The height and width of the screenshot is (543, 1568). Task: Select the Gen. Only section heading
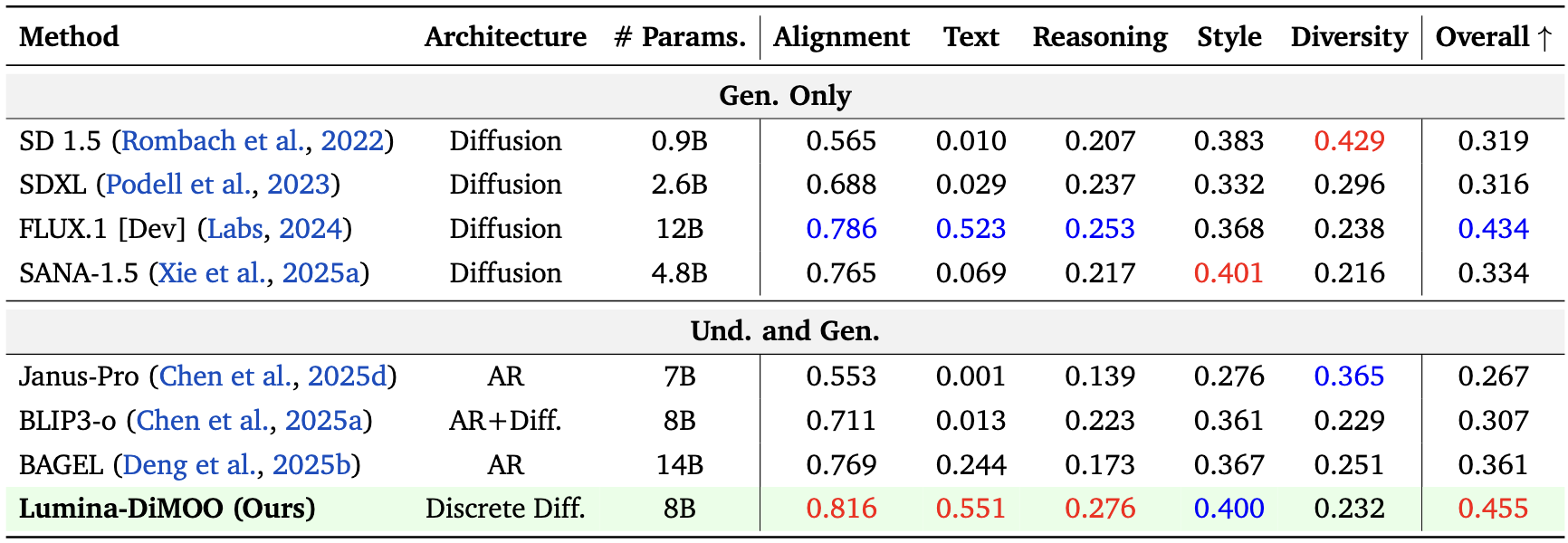(785, 96)
